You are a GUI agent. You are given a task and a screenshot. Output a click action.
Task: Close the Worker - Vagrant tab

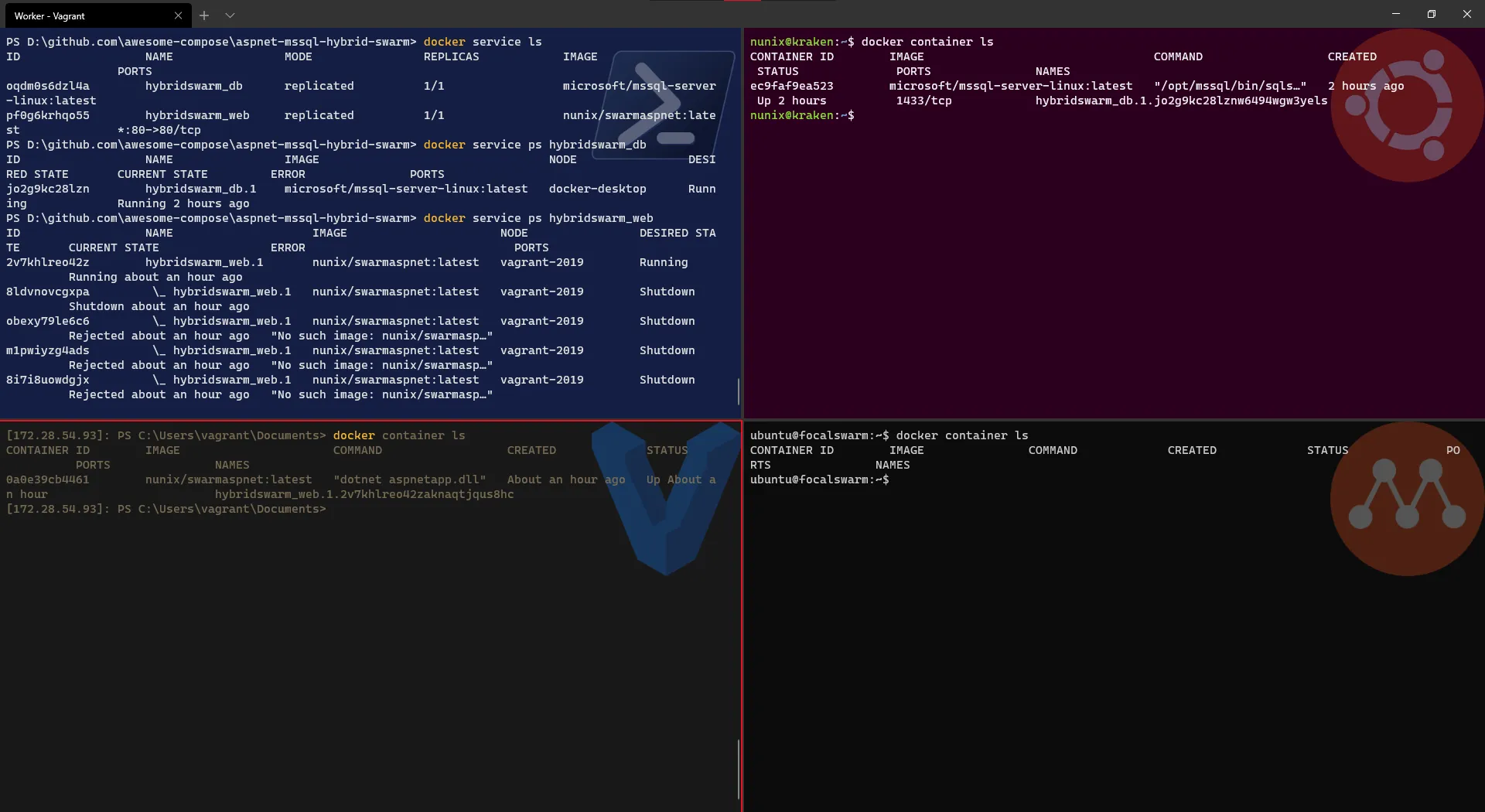click(178, 15)
